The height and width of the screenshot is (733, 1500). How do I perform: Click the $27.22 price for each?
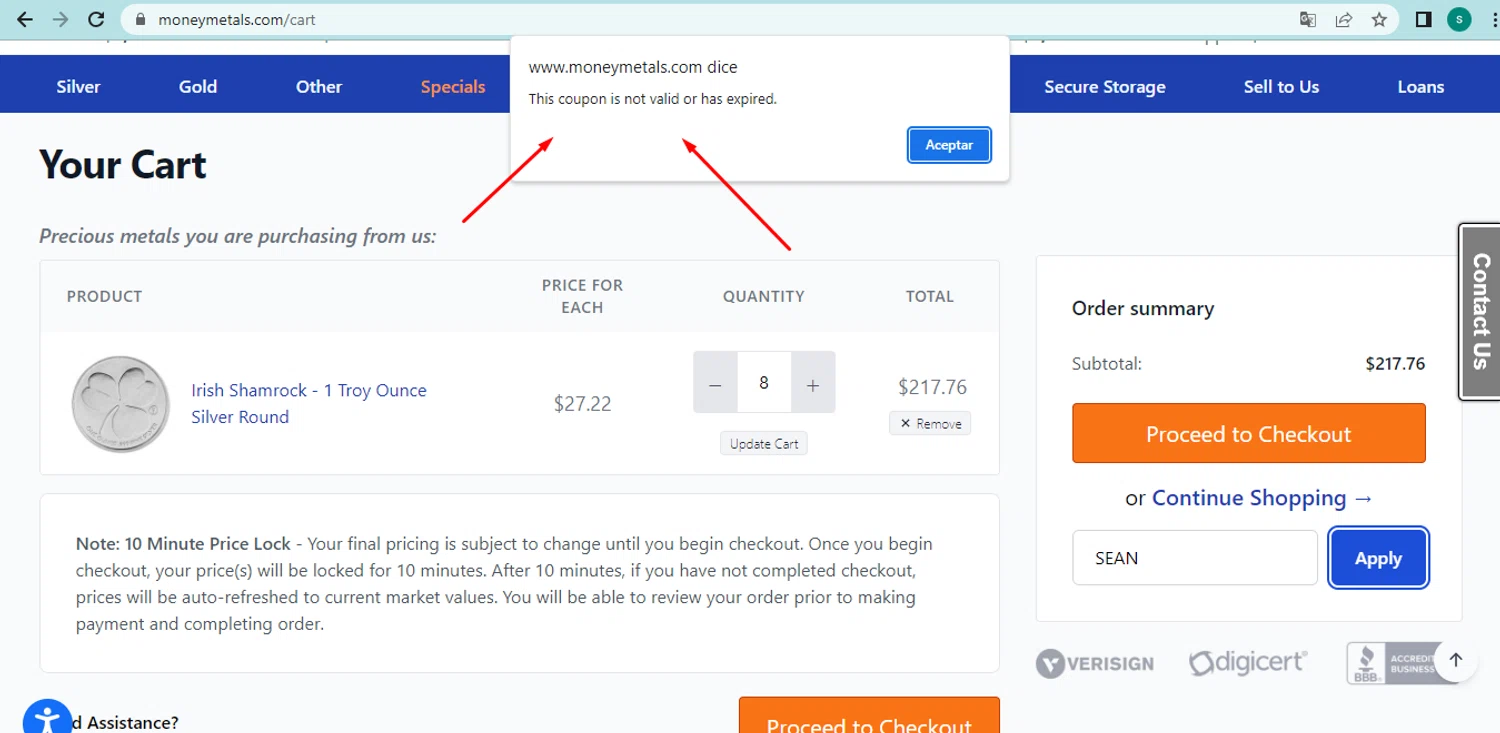pos(582,404)
